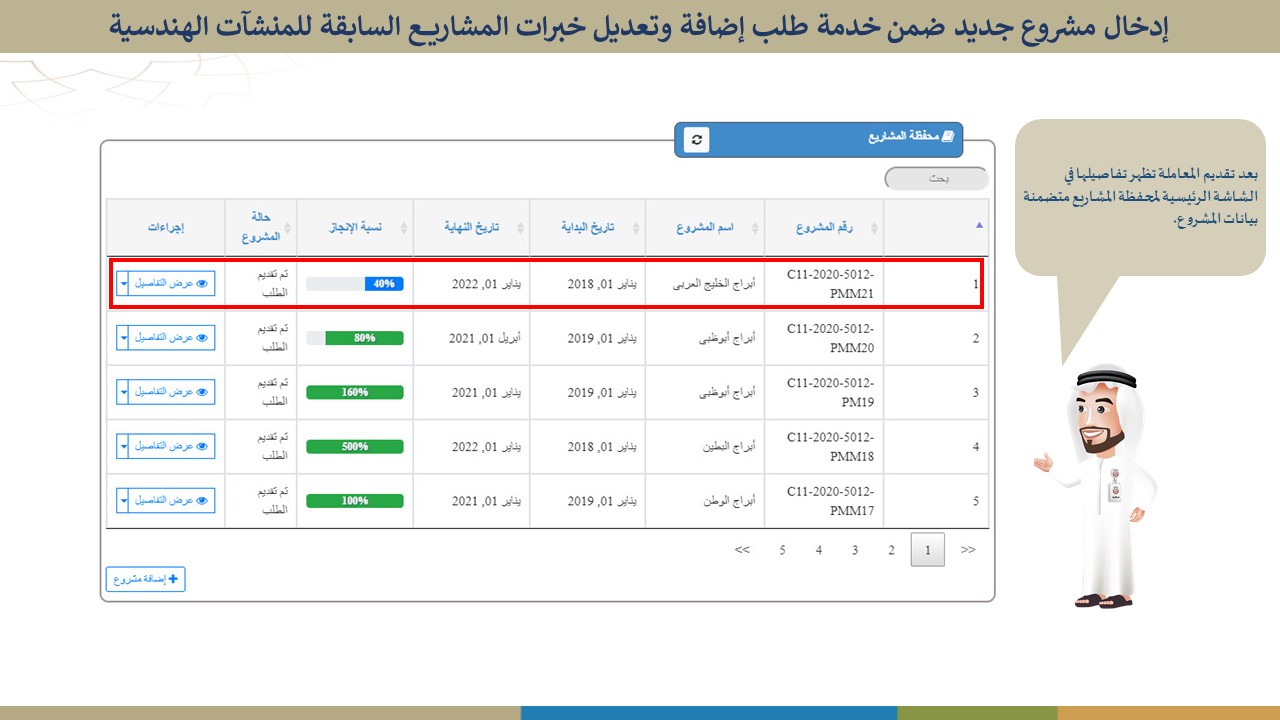Click the refresh icon in the projects portfolio header
Image resolution: width=1280 pixels, height=720 pixels.
click(x=697, y=140)
